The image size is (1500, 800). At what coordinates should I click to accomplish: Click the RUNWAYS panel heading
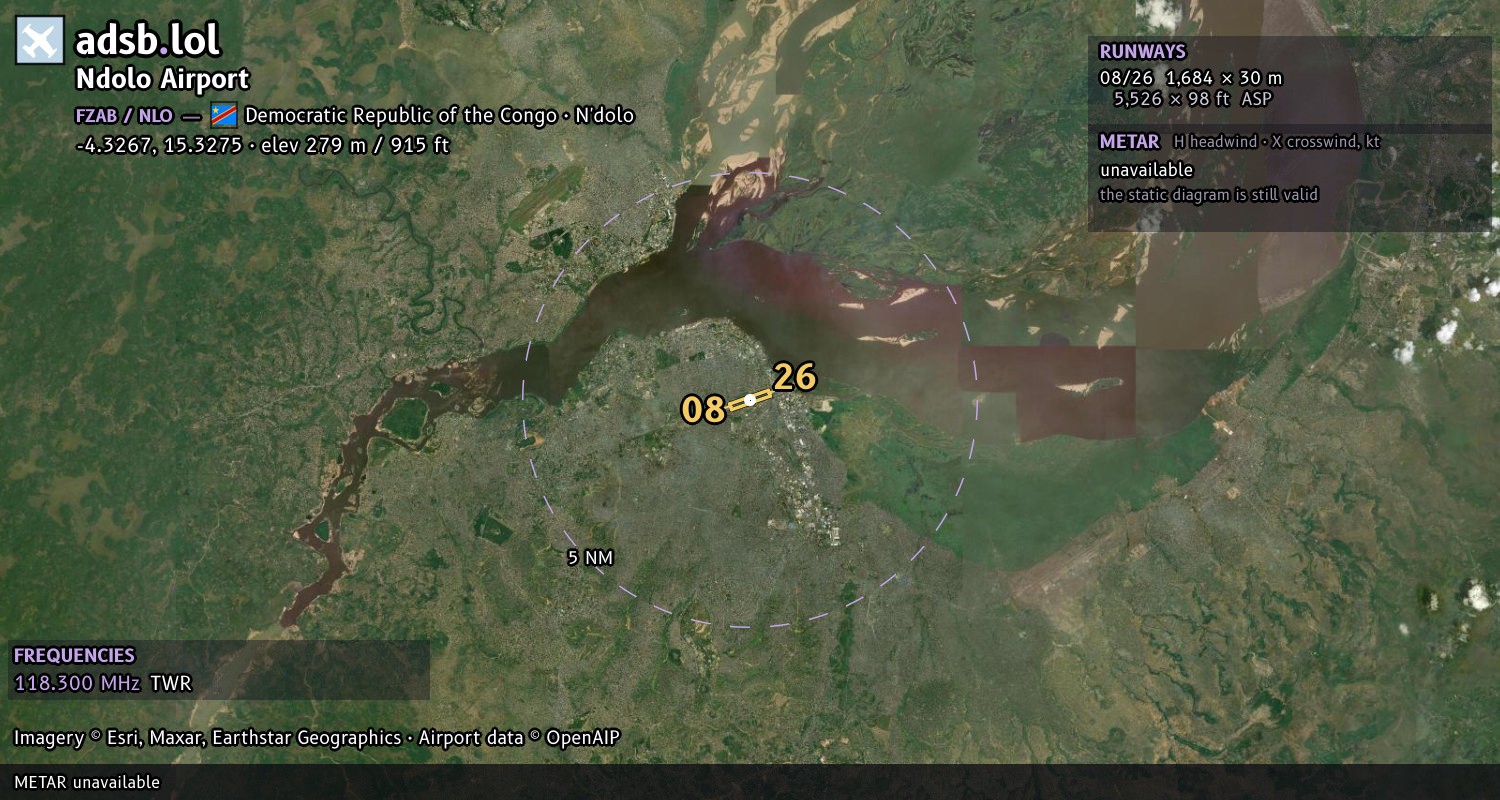click(x=1142, y=52)
